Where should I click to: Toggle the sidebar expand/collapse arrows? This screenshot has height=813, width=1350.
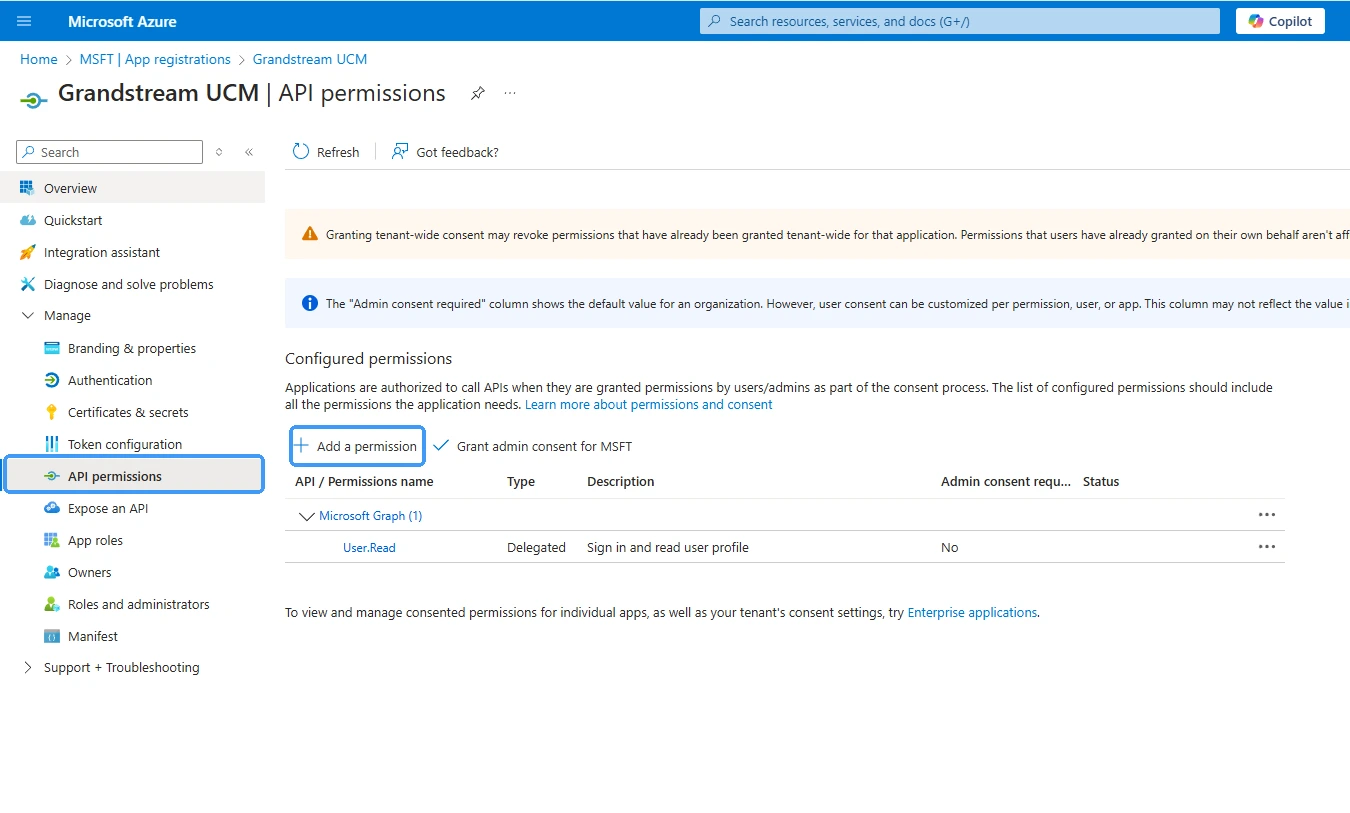coord(220,152)
